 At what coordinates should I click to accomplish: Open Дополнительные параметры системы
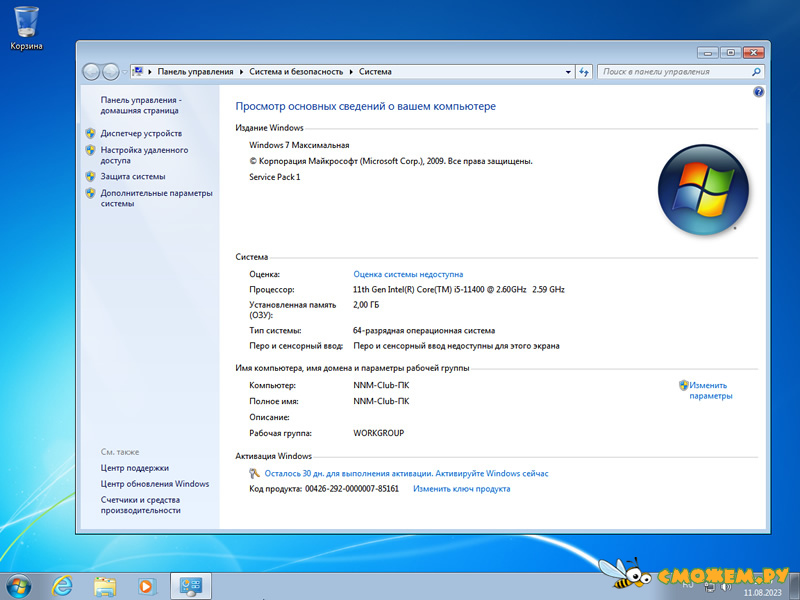(156, 198)
